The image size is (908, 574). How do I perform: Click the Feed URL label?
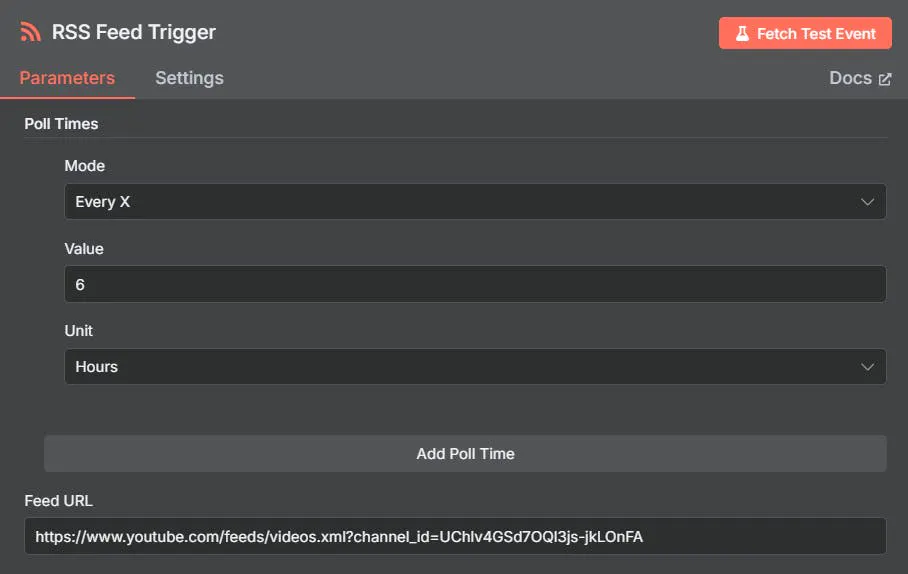click(58, 501)
